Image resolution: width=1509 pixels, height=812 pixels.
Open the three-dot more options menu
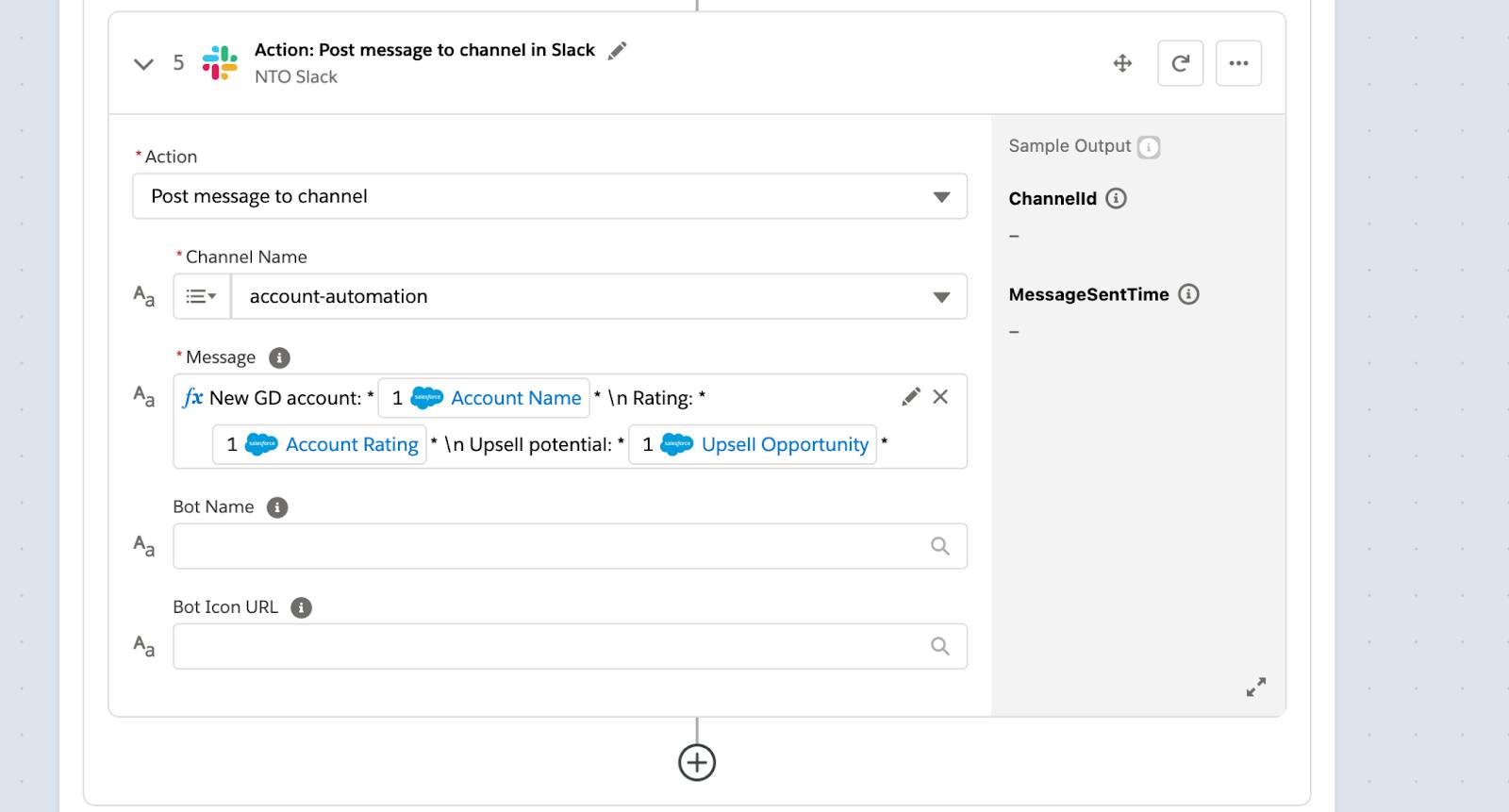1238,63
